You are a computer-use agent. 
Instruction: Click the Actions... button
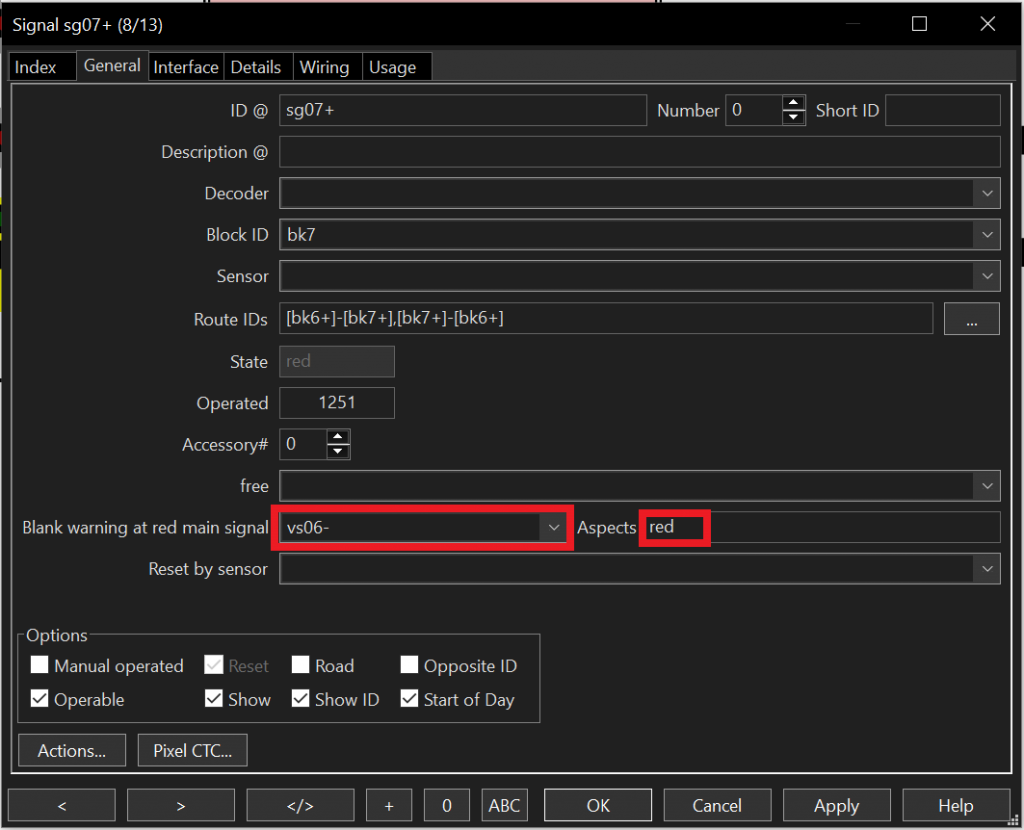[72, 750]
